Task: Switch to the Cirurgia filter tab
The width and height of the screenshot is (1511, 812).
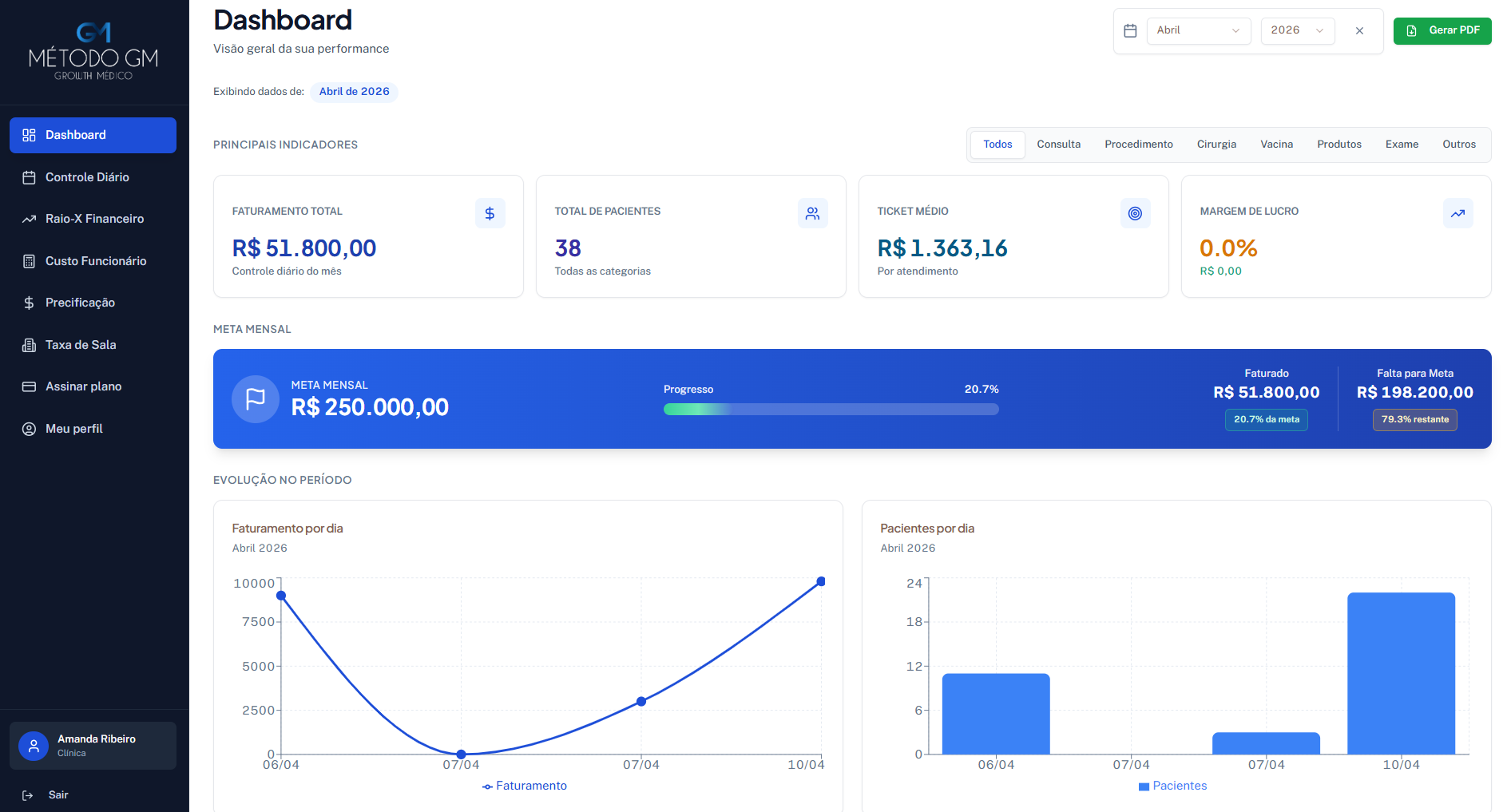Action: click(1216, 145)
